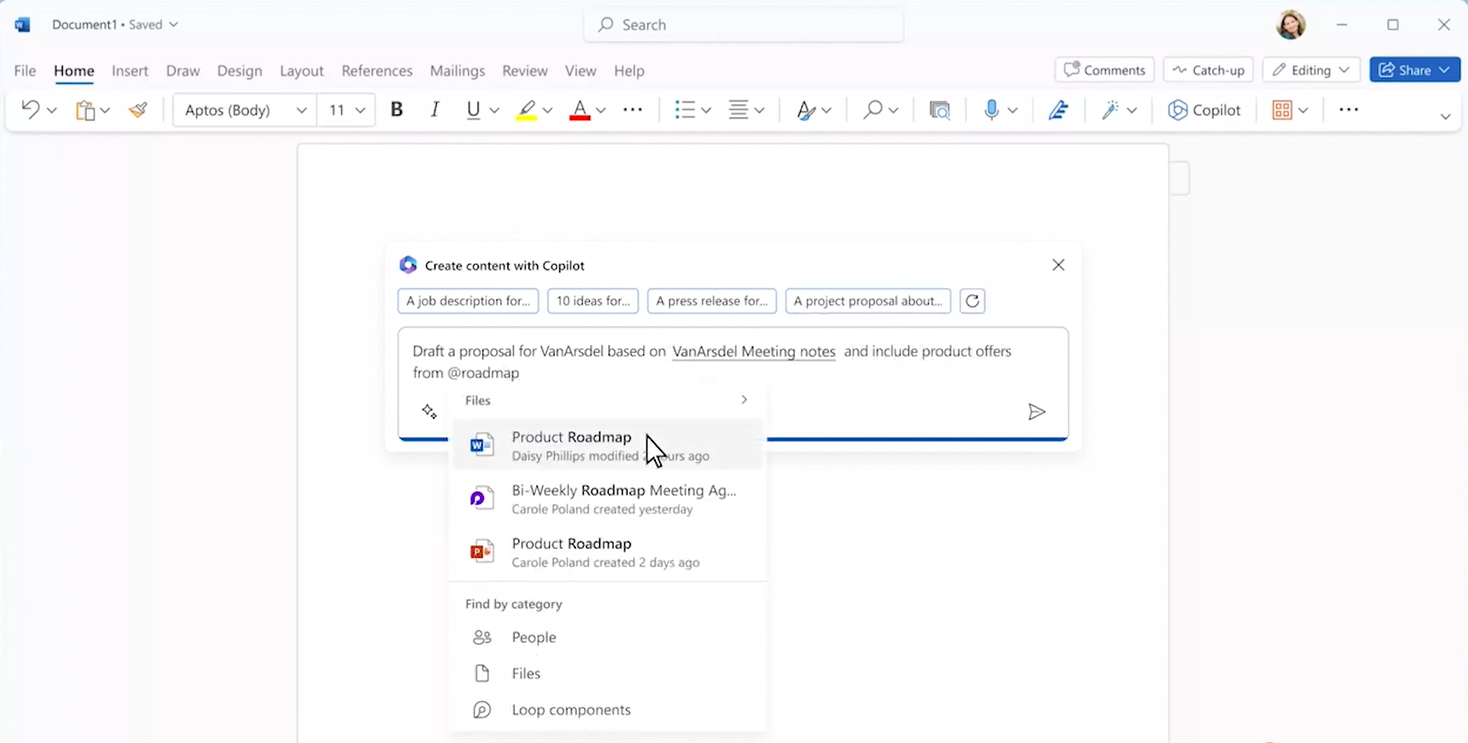
Task: Toggle Bold formatting
Action: pyautogui.click(x=397, y=110)
